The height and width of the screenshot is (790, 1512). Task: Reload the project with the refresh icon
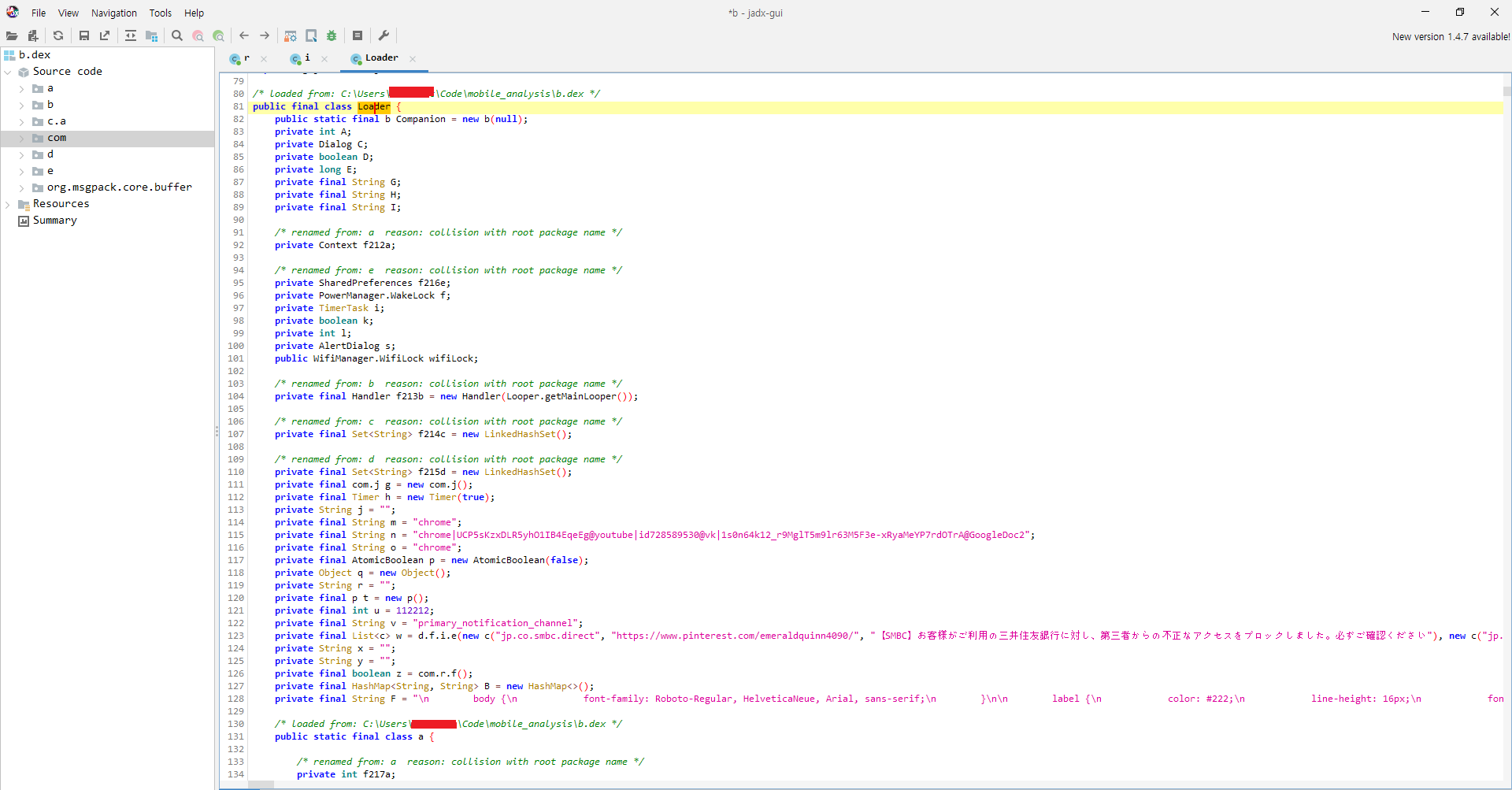point(58,35)
